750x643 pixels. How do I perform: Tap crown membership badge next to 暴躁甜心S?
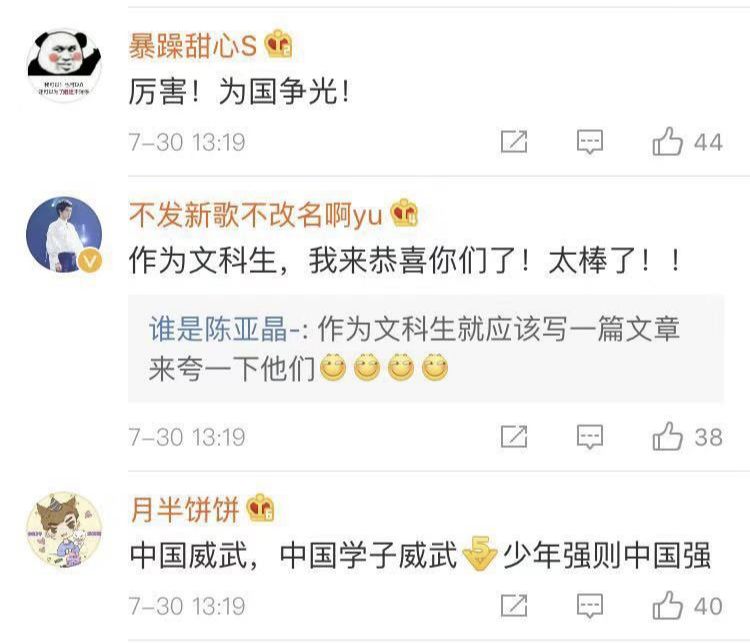pos(279,44)
